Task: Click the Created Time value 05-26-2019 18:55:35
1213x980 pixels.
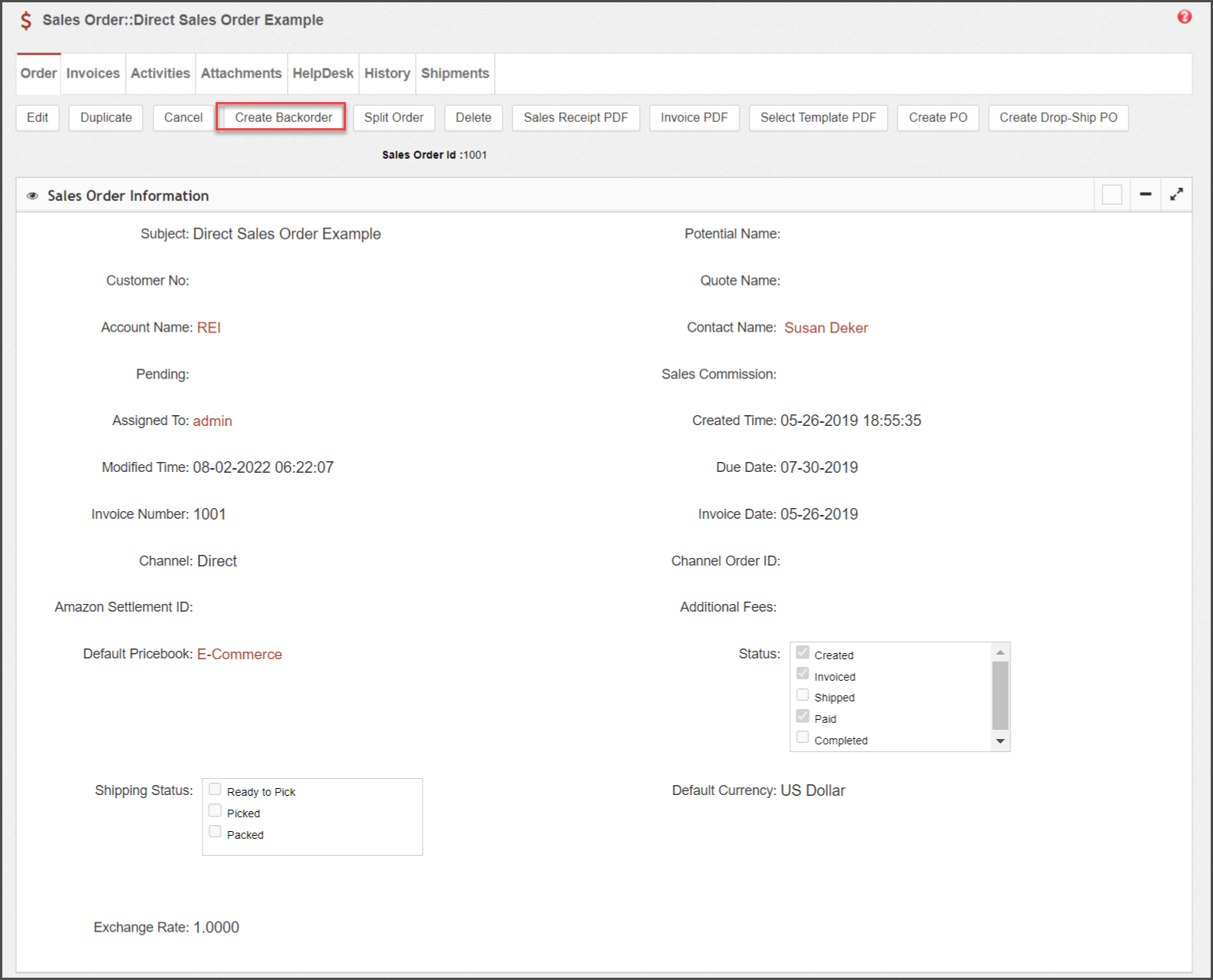Action: [x=851, y=421]
